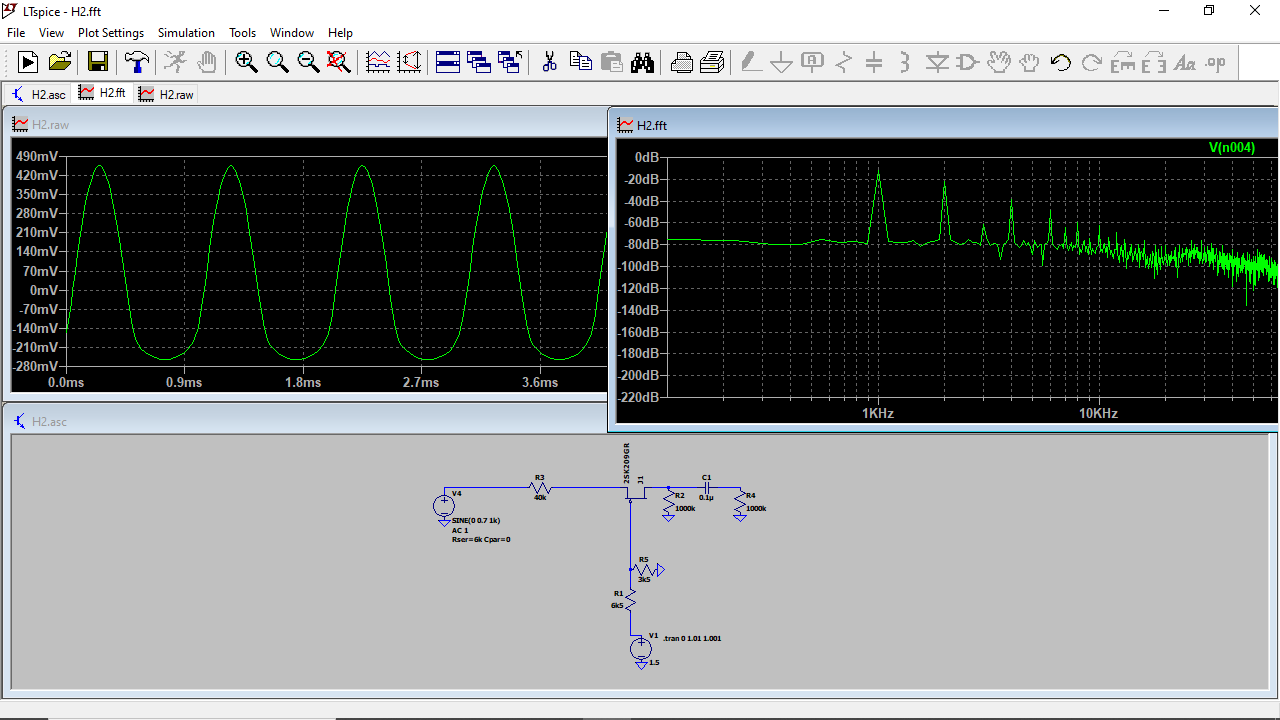This screenshot has height=720, width=1280.
Task: Click the Undo arrow icon
Action: coord(1061,62)
